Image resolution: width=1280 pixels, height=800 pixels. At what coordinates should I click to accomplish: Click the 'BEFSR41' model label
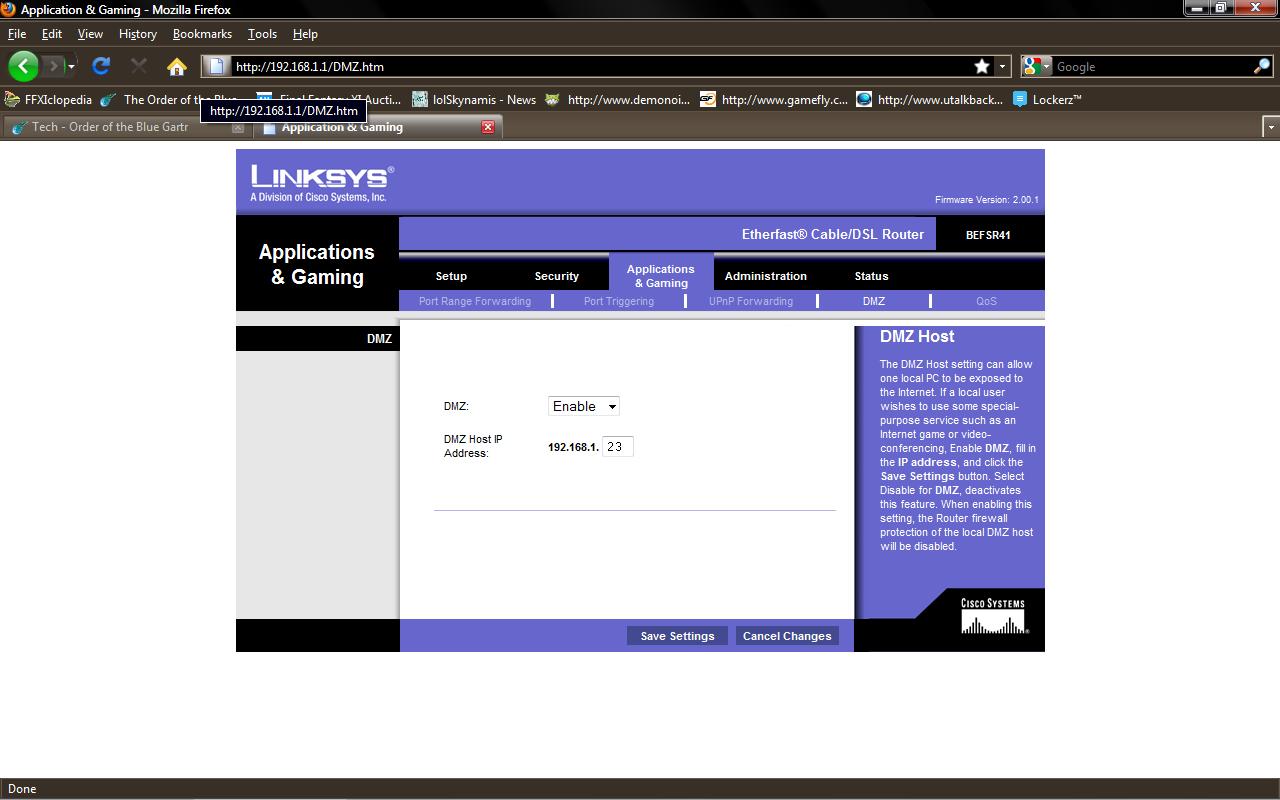(988, 235)
